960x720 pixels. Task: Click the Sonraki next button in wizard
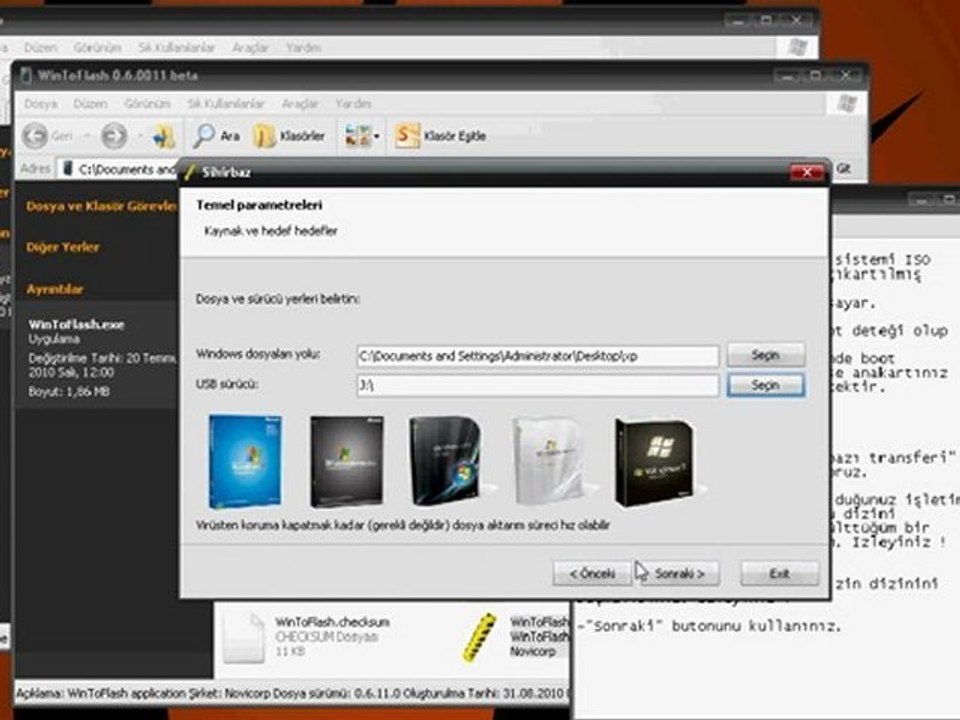tap(680, 574)
